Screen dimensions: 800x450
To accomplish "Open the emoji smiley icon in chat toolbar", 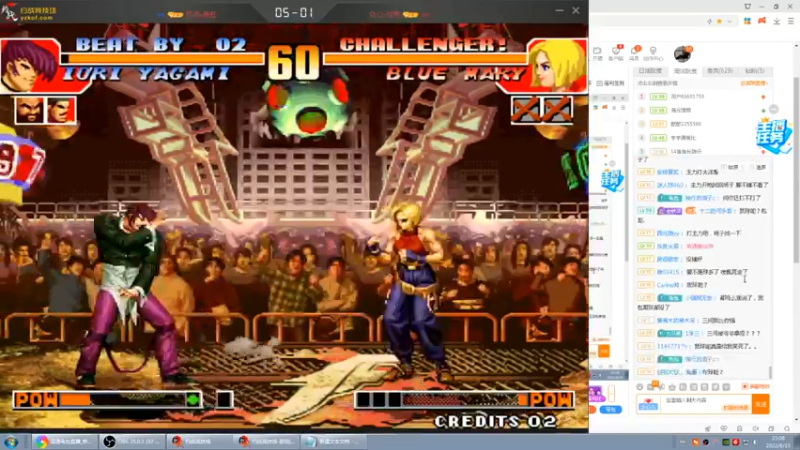I will click(640, 387).
